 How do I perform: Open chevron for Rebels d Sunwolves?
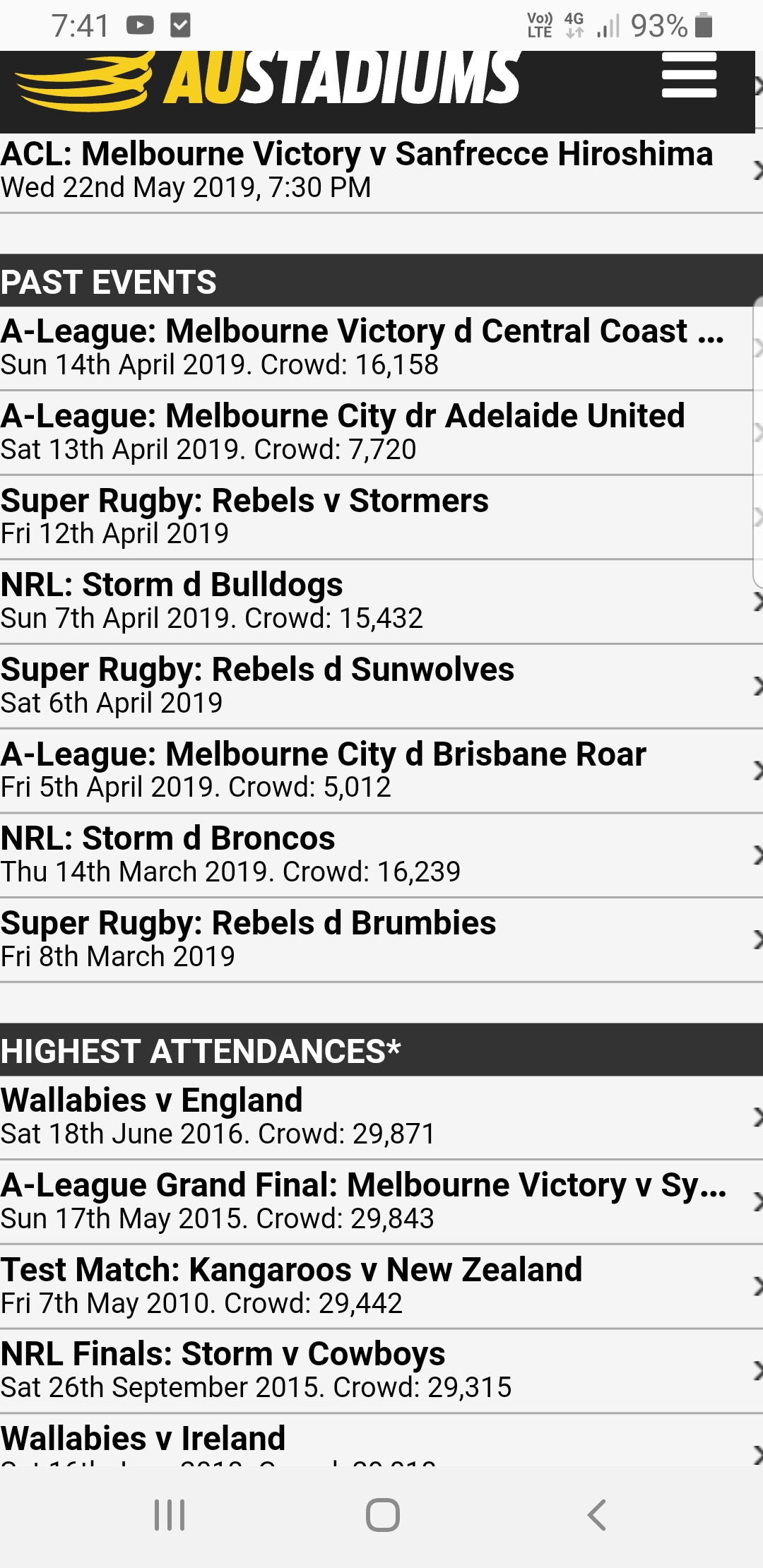point(757,686)
